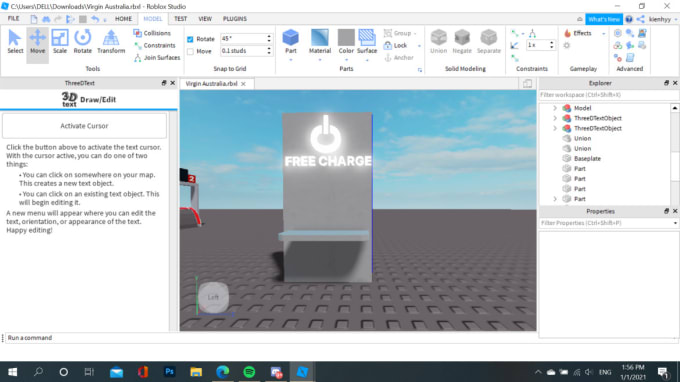
Task: Choose the Rotate tool in Tools
Action: (x=82, y=42)
